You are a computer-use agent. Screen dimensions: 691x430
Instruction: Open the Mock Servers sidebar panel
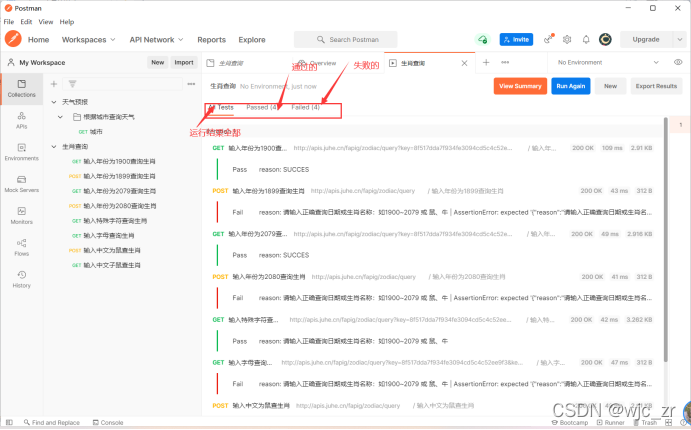(21, 184)
